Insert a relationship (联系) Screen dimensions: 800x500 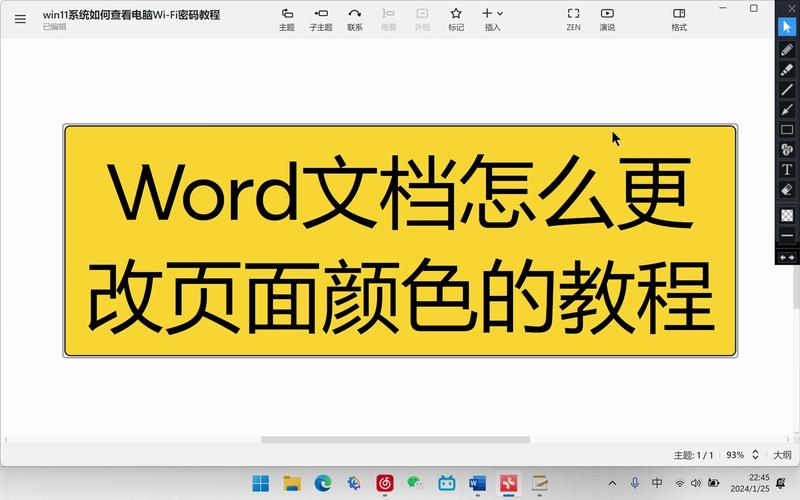point(355,19)
